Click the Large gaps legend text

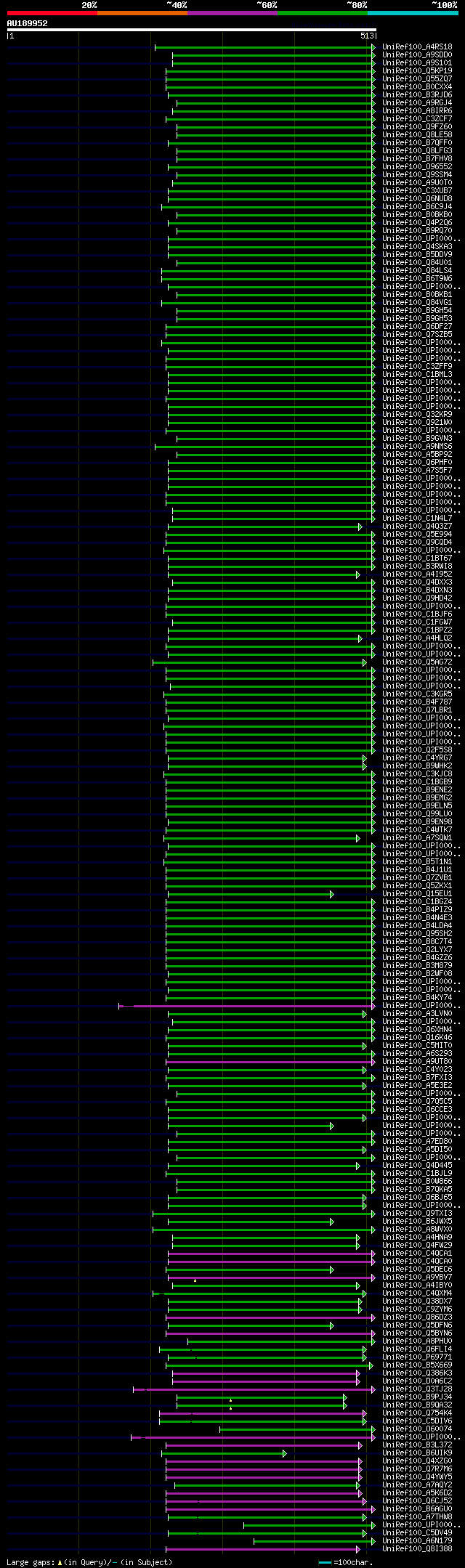(x=89, y=1562)
